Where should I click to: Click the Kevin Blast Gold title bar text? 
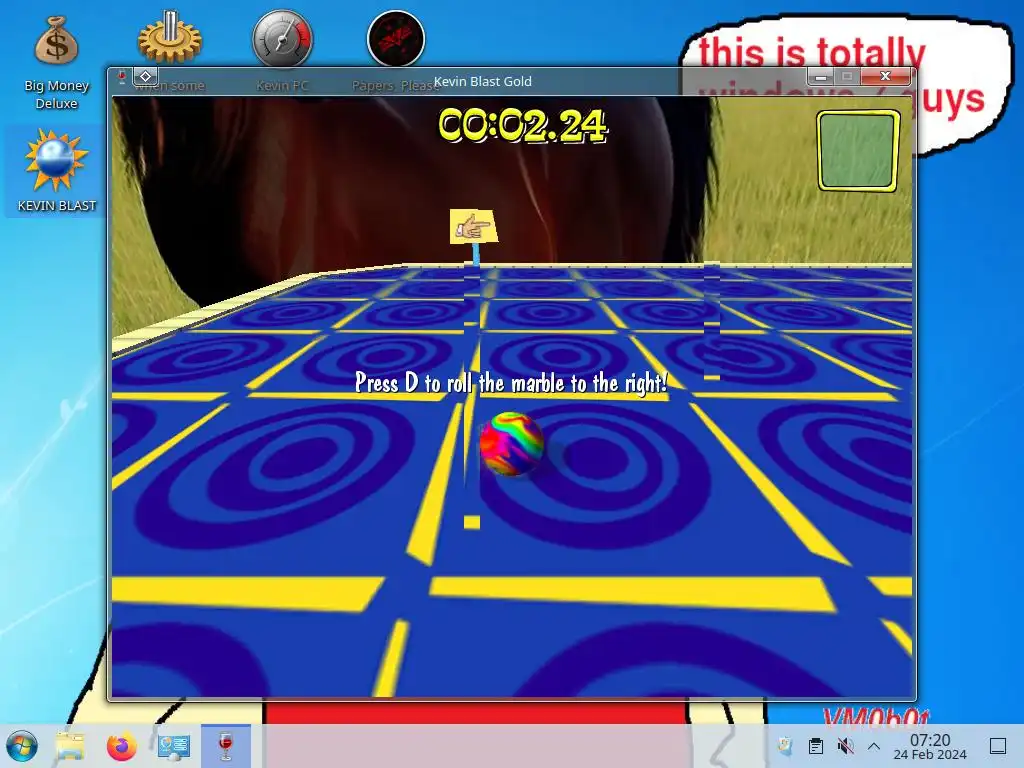[x=483, y=82]
